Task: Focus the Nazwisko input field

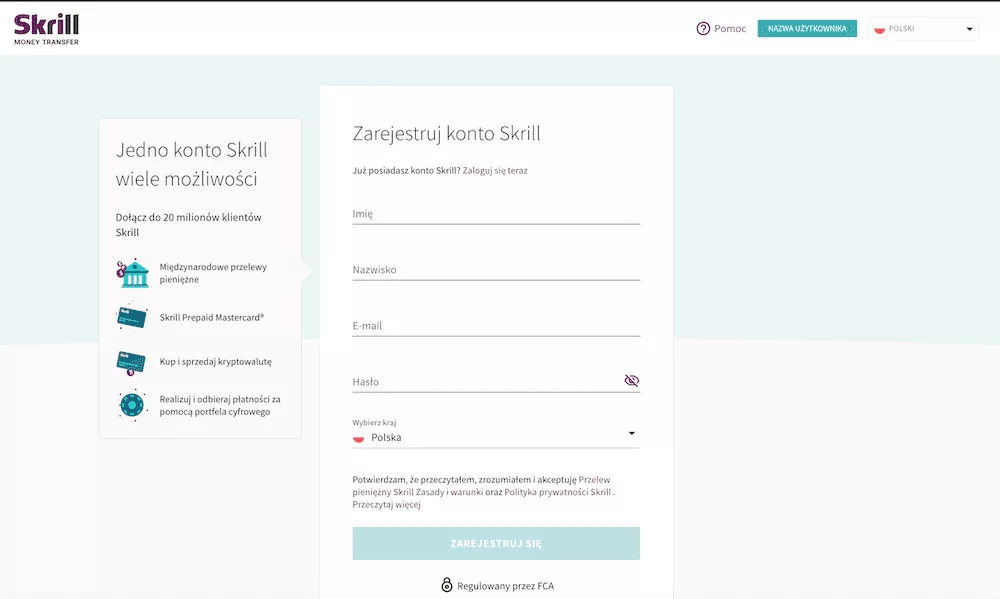Action: [x=495, y=270]
